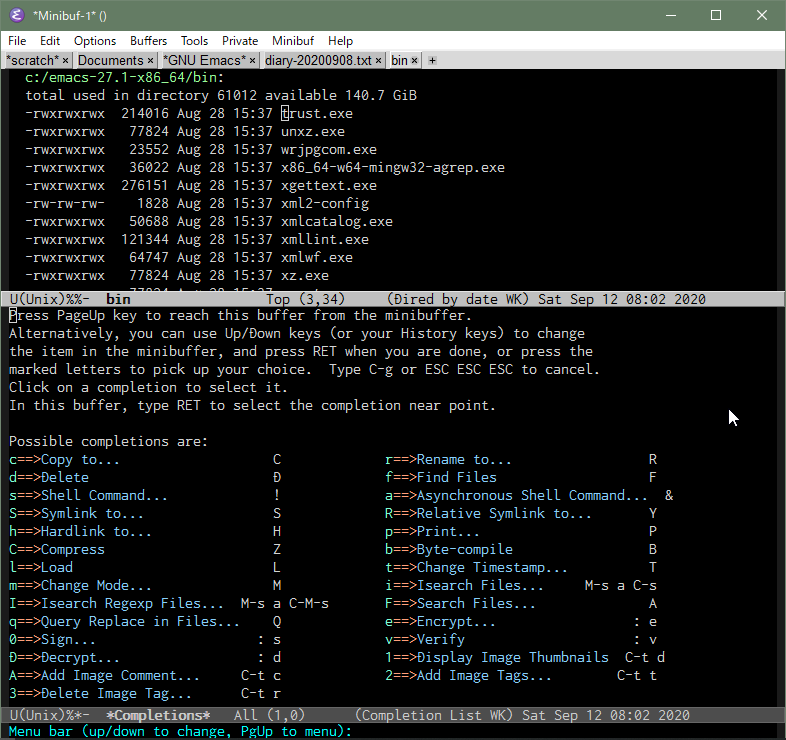Close the diary-20200908.txt tab
The width and height of the screenshot is (786, 740).
[x=378, y=61]
